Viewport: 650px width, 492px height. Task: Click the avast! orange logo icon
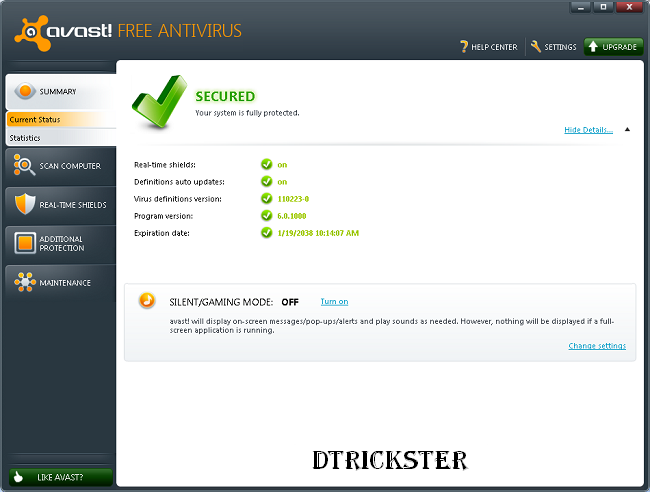[x=32, y=33]
